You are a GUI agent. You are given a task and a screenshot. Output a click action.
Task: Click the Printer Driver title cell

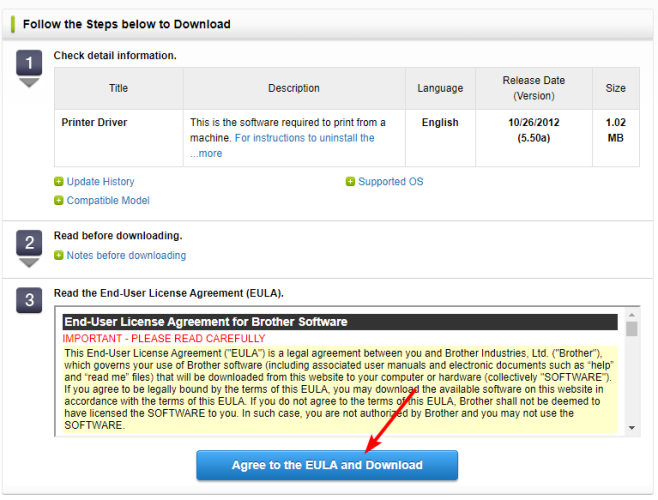(119, 138)
